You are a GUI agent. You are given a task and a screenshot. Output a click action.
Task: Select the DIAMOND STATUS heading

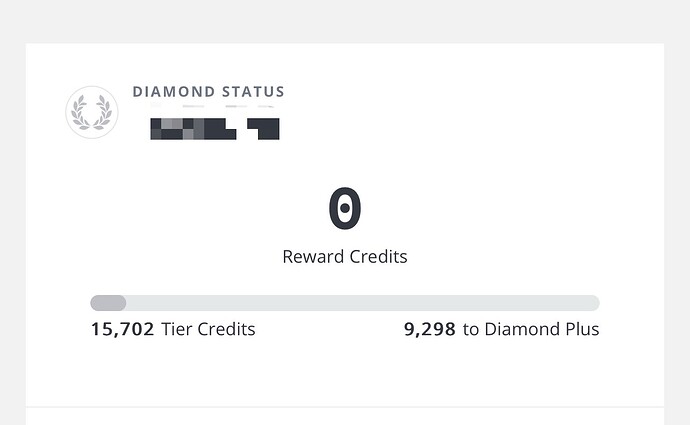coord(209,92)
